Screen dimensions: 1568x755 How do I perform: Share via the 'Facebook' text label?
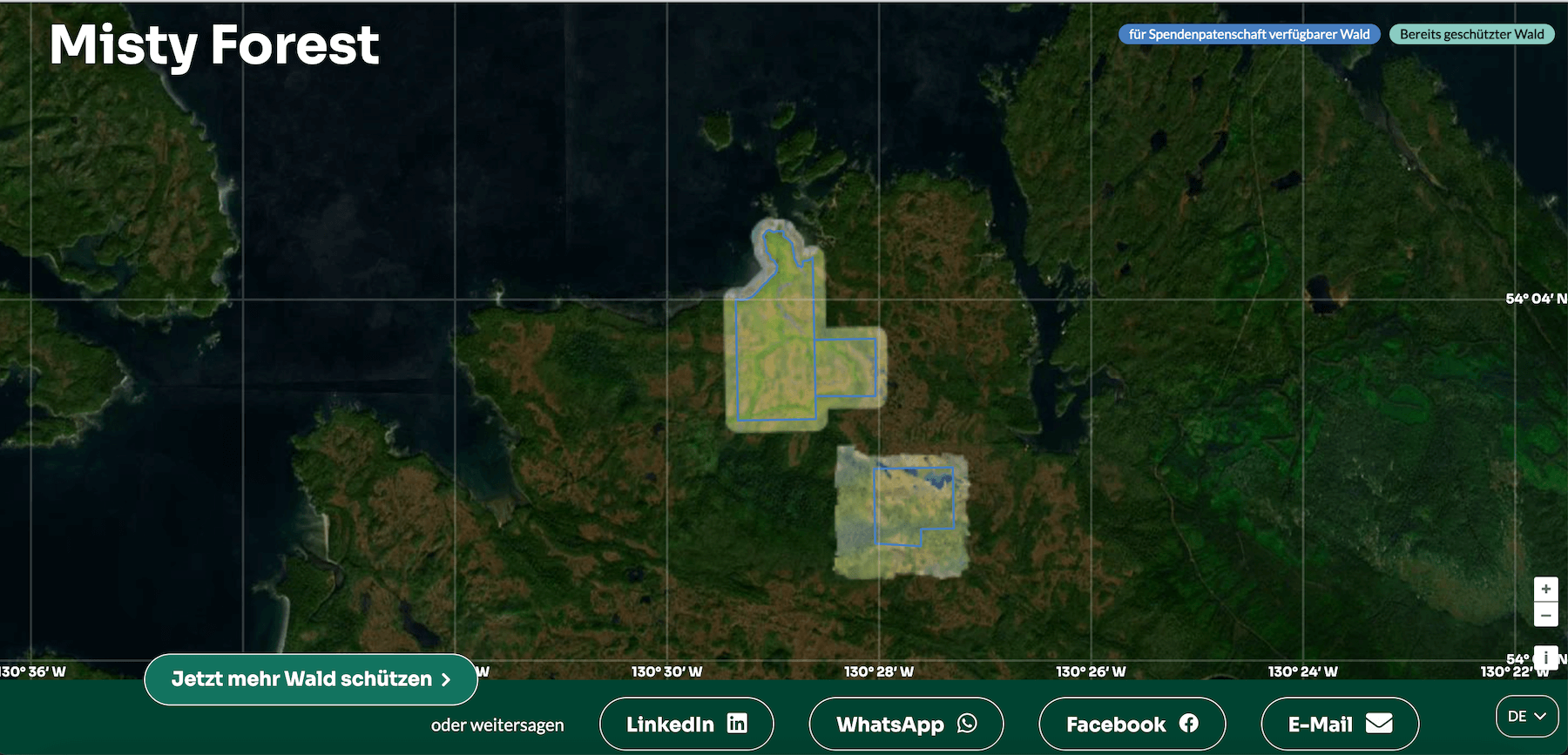1115,725
